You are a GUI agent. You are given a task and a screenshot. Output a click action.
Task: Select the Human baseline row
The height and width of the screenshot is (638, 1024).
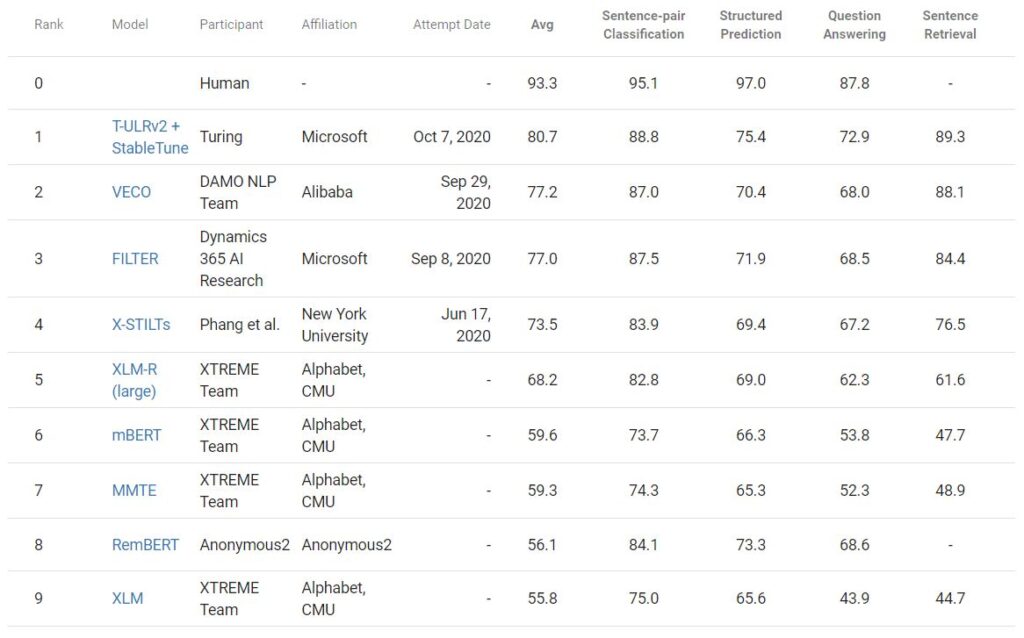pos(225,83)
